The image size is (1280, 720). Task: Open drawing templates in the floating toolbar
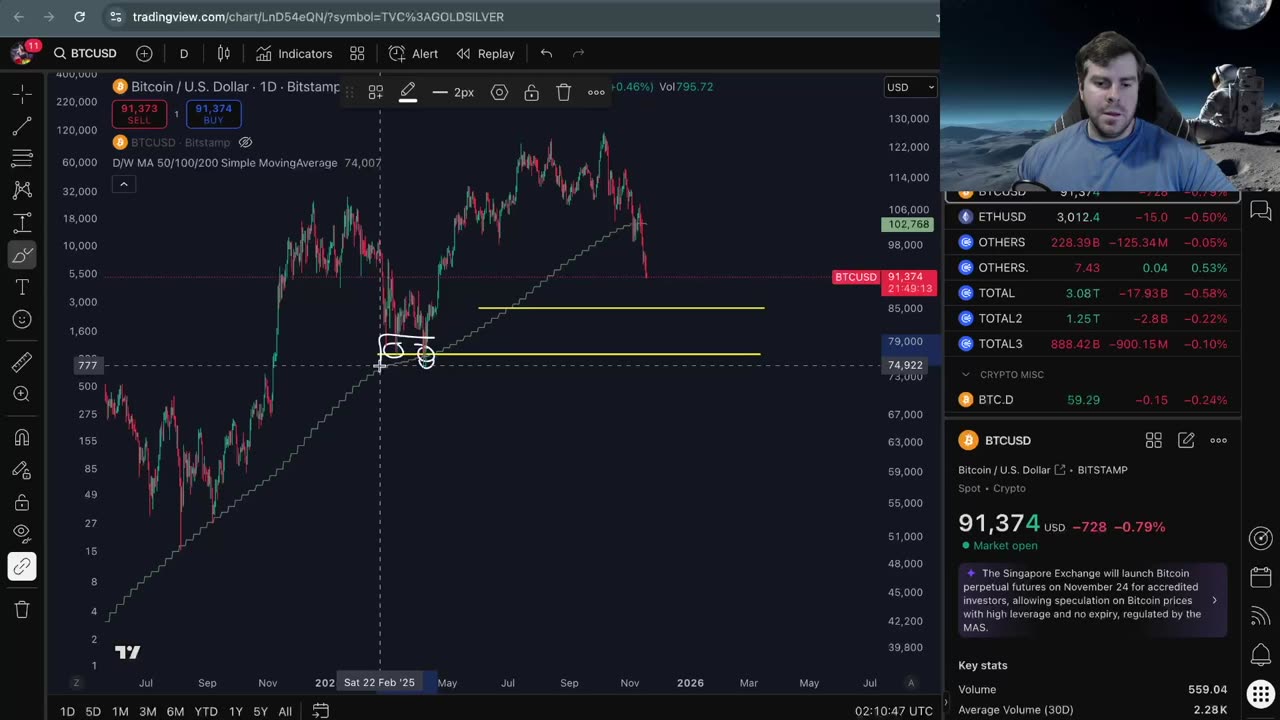pyautogui.click(x=376, y=92)
